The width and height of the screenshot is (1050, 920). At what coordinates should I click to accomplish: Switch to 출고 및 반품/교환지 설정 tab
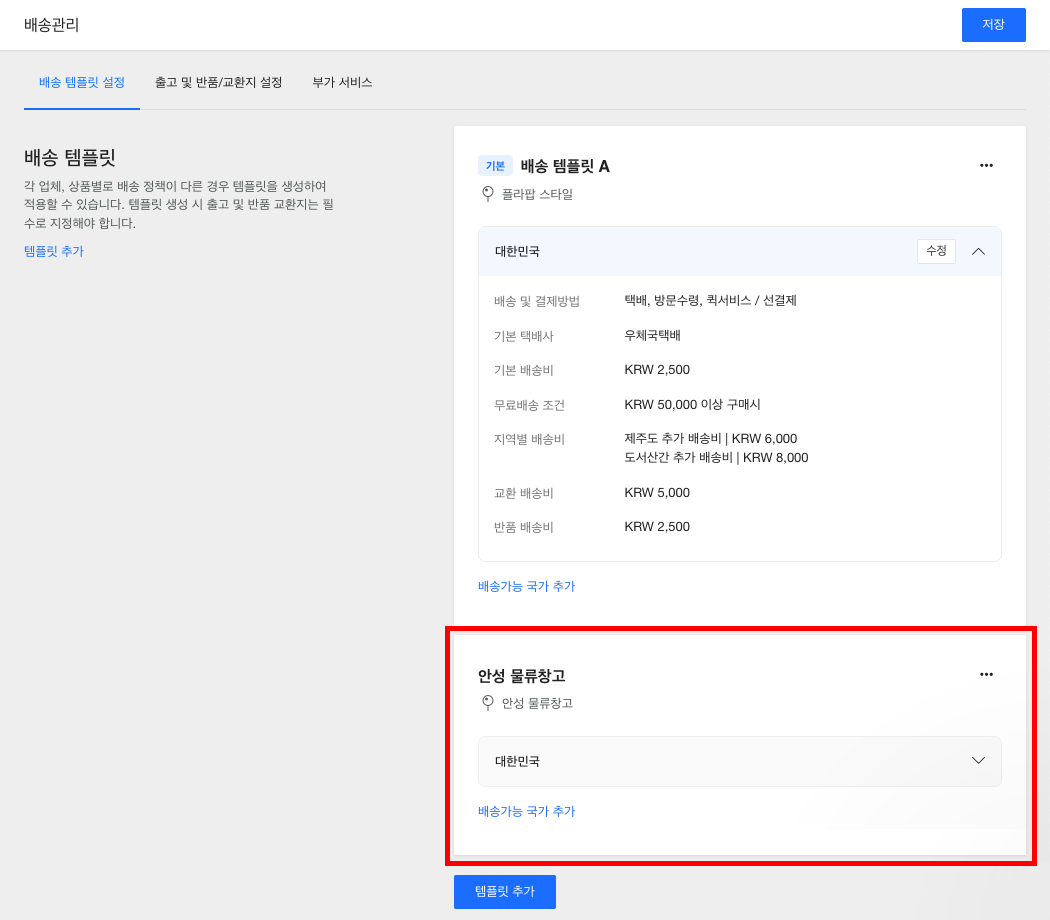click(218, 82)
